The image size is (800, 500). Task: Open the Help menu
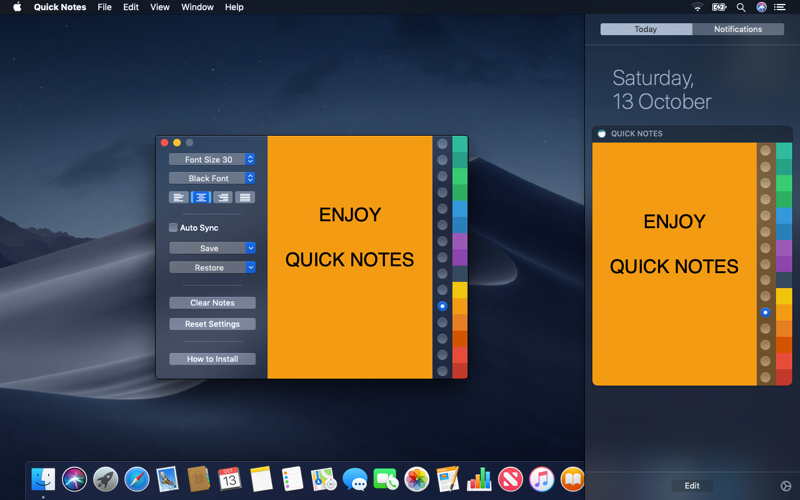point(234,7)
